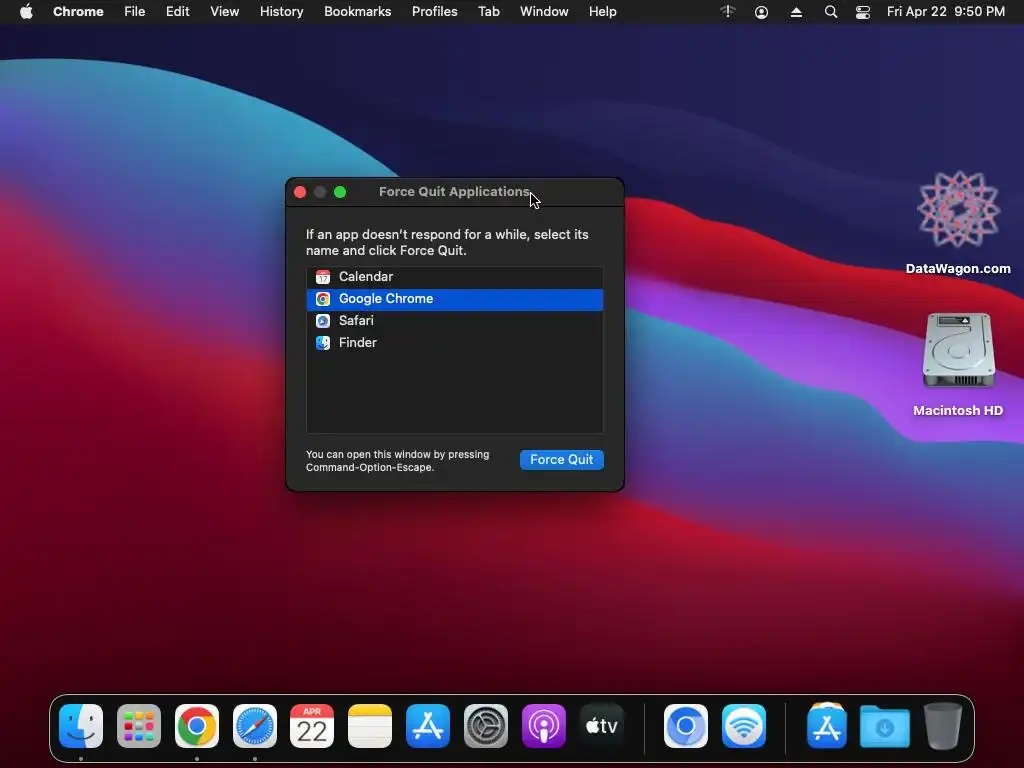Open the Applications stack in the Dock
The width and height of the screenshot is (1024, 768).
pyautogui.click(x=827, y=726)
